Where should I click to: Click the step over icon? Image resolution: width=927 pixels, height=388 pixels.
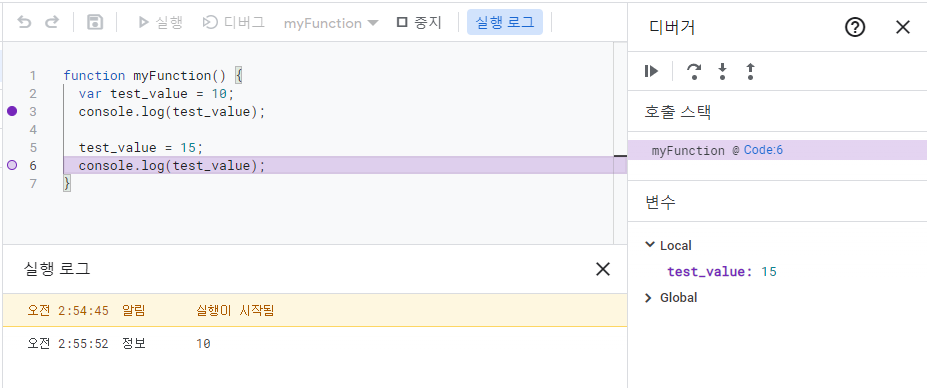(x=693, y=72)
